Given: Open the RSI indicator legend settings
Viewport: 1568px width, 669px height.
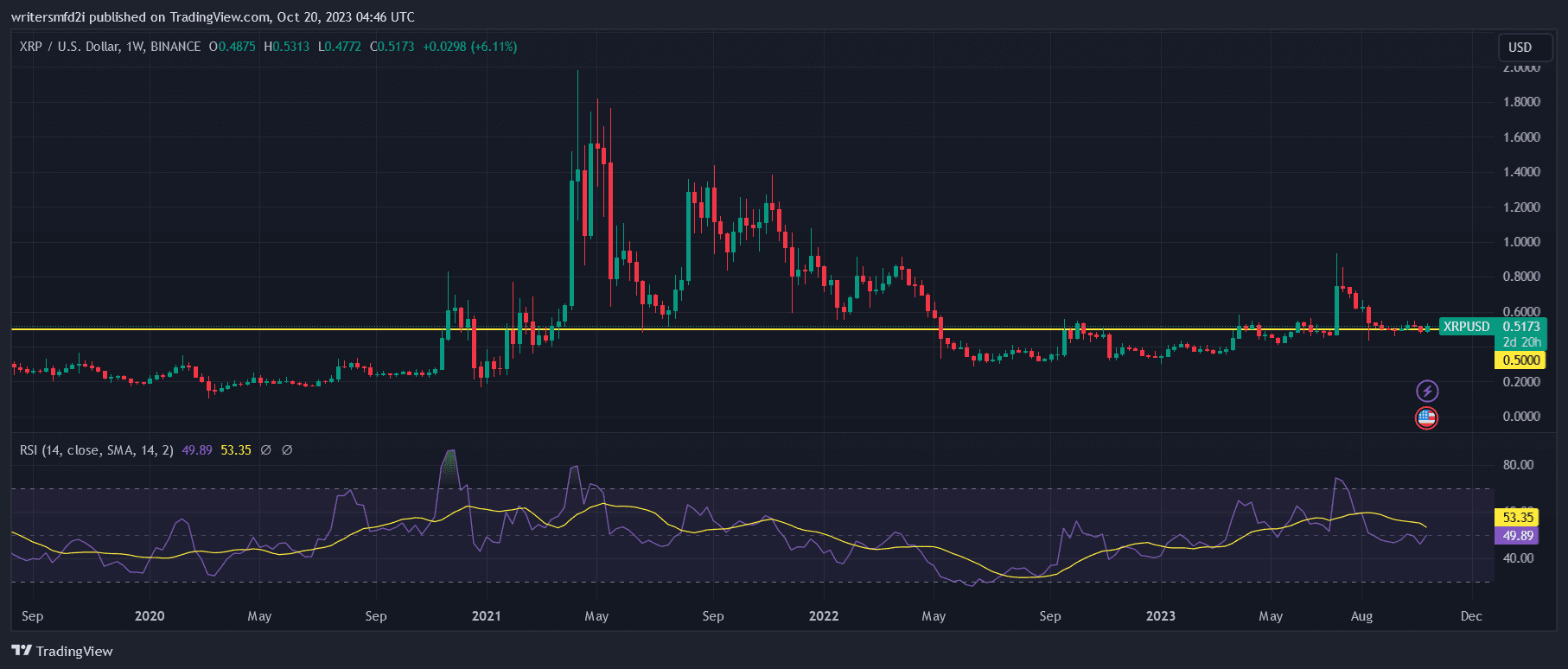Looking at the screenshot, I should click(x=96, y=450).
